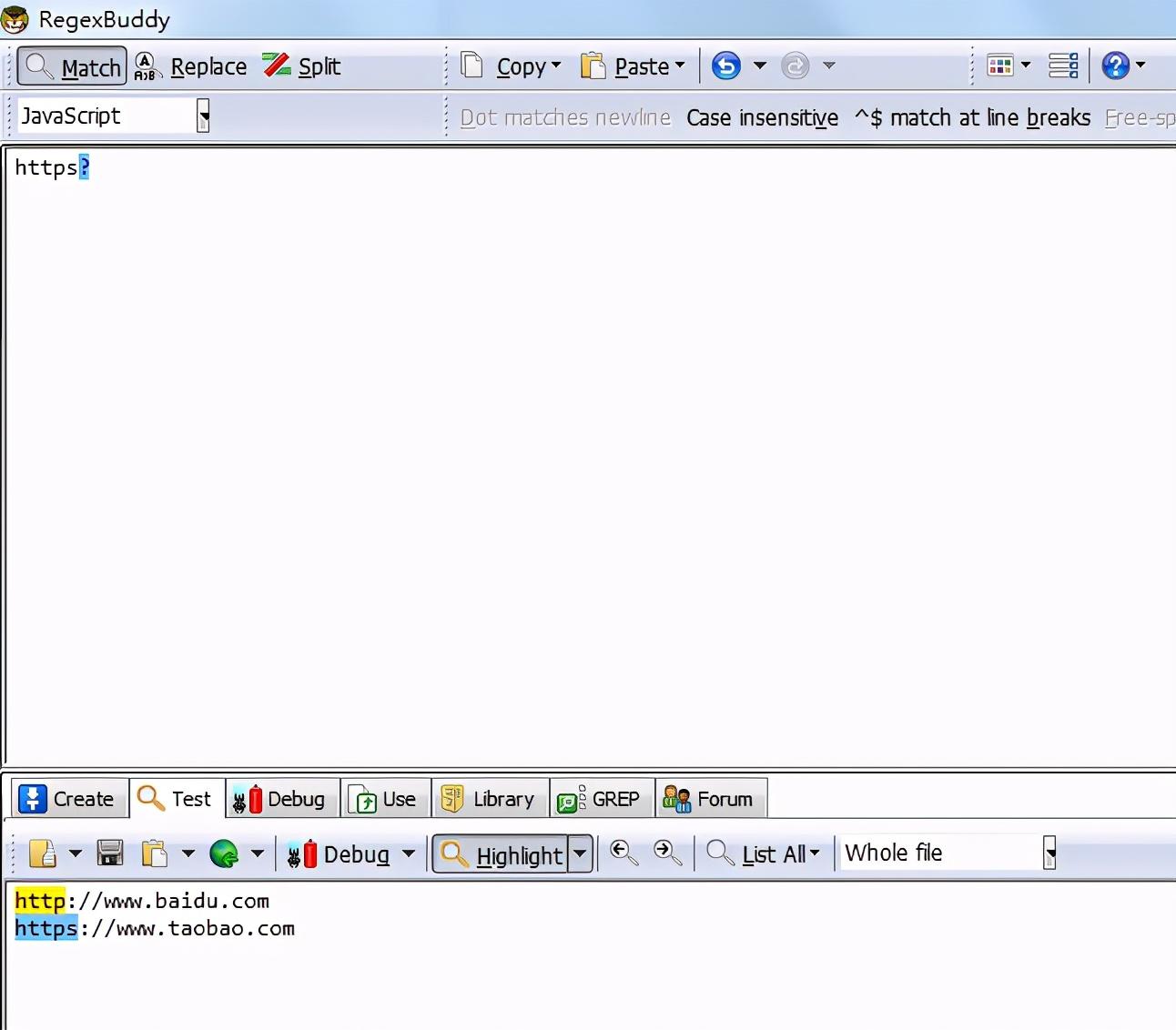Click the new test file icon
Viewport: 1176px width, 1030px height.
coord(43,853)
